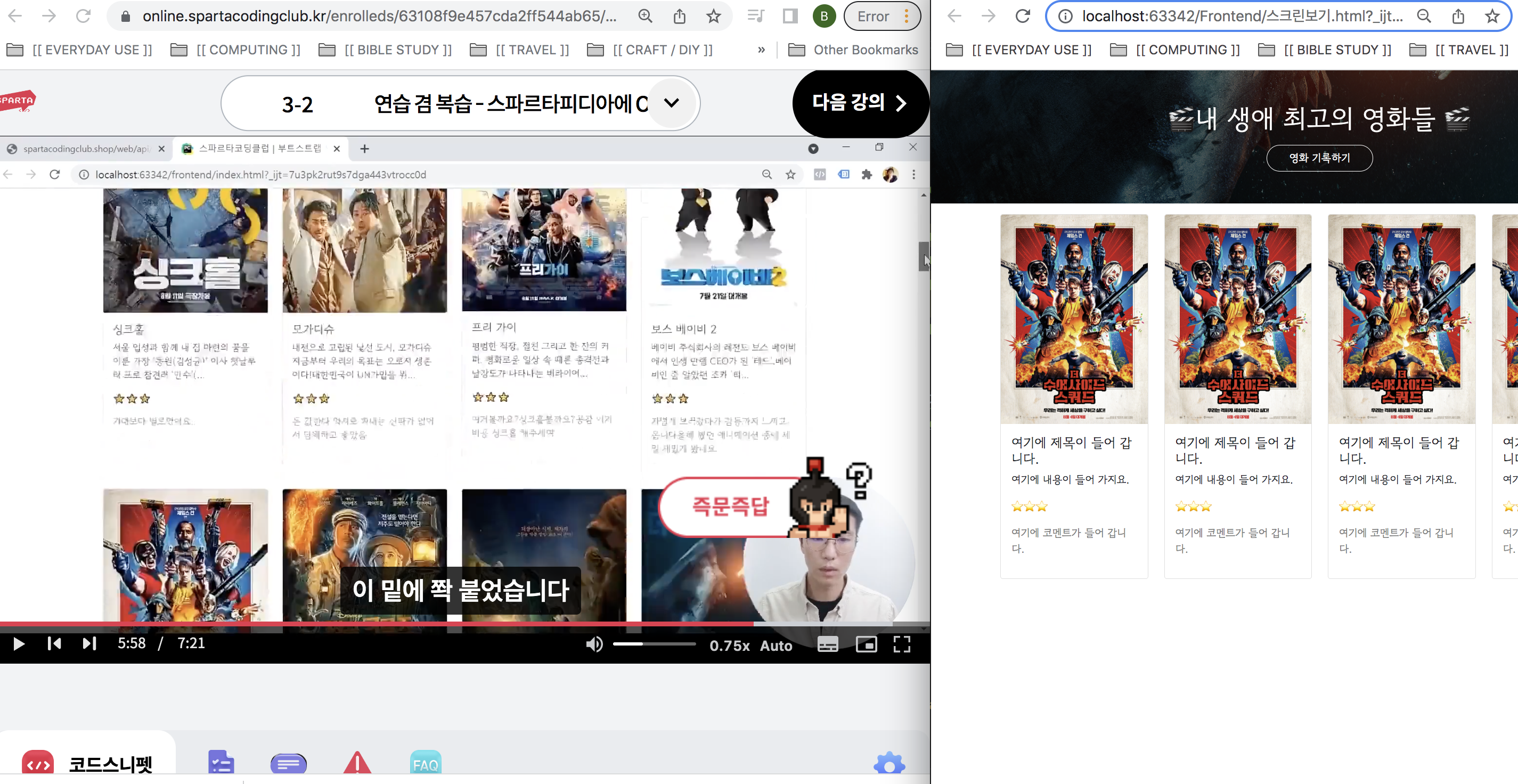Open zoom magnifier in right browser address bar

pos(1424,16)
